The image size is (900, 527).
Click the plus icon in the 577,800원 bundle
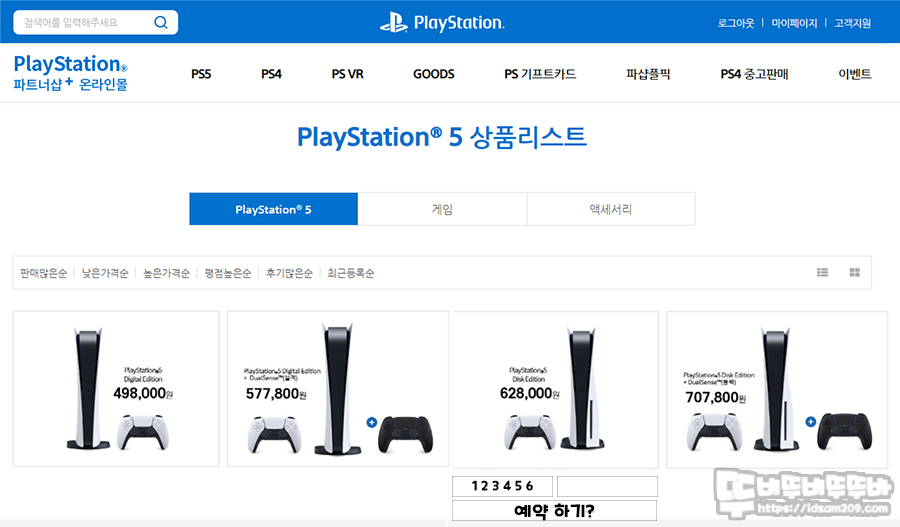coord(371,423)
